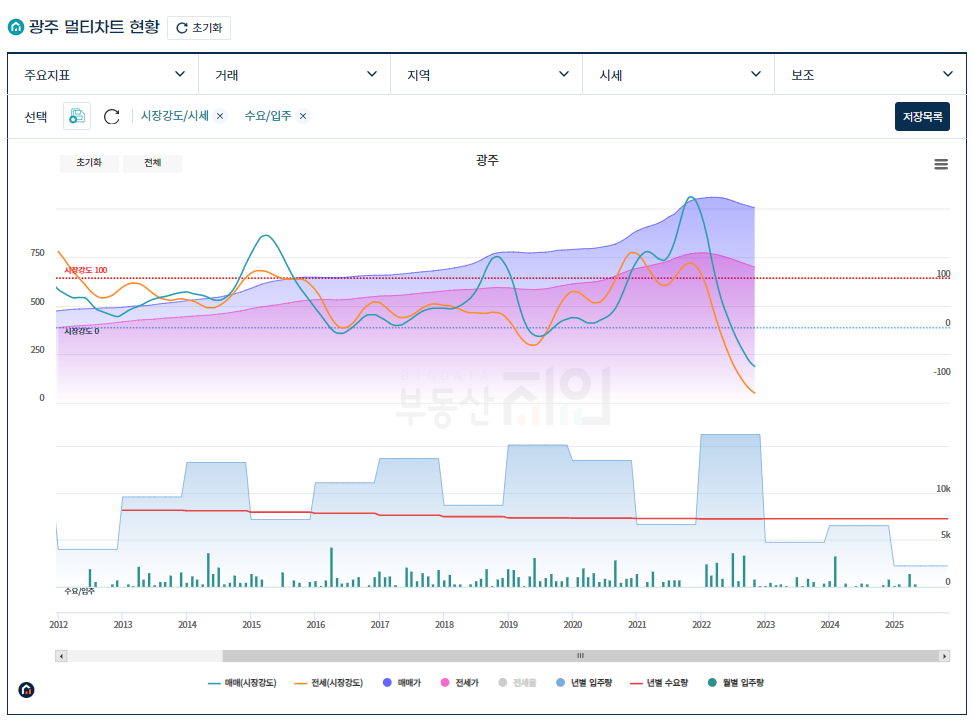Click the 2025 x-axis label

pyautogui.click(x=894, y=625)
